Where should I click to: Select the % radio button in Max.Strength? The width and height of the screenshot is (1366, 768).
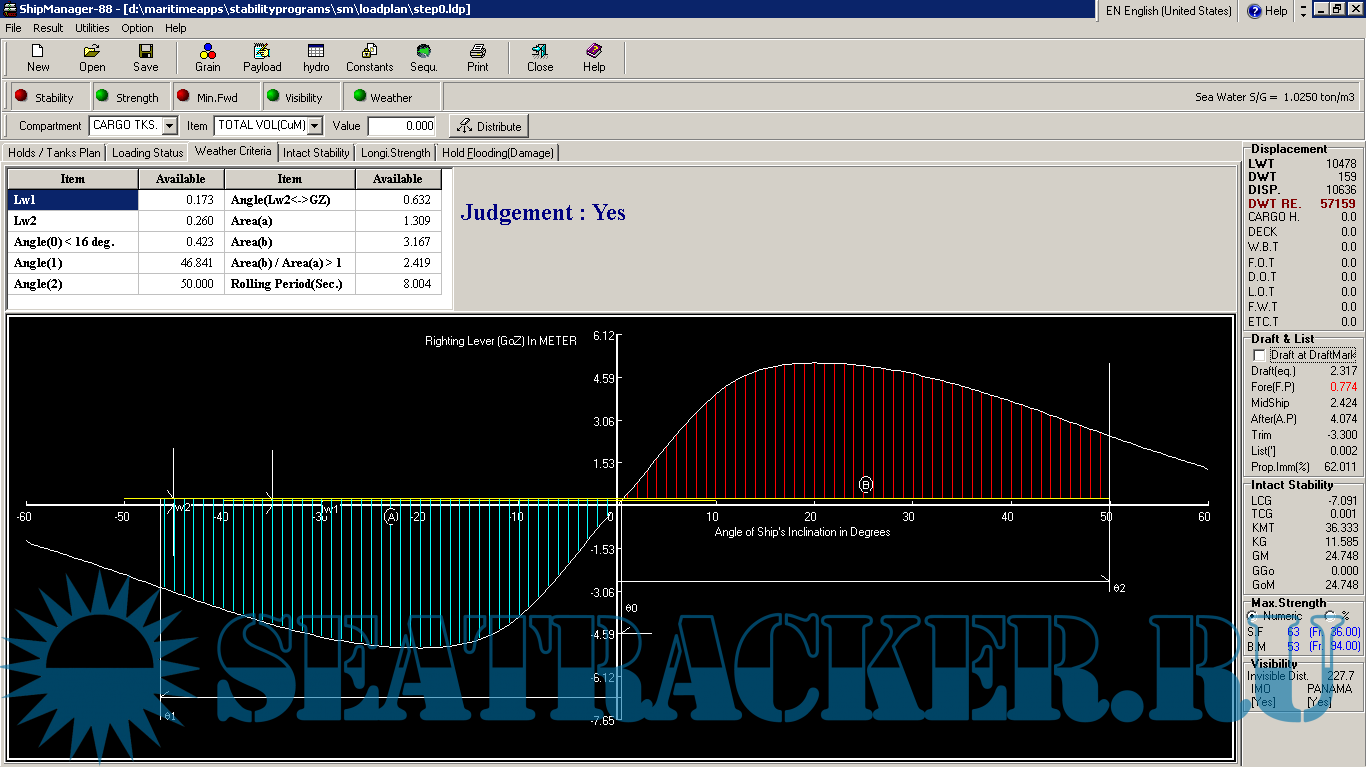tap(1330, 616)
